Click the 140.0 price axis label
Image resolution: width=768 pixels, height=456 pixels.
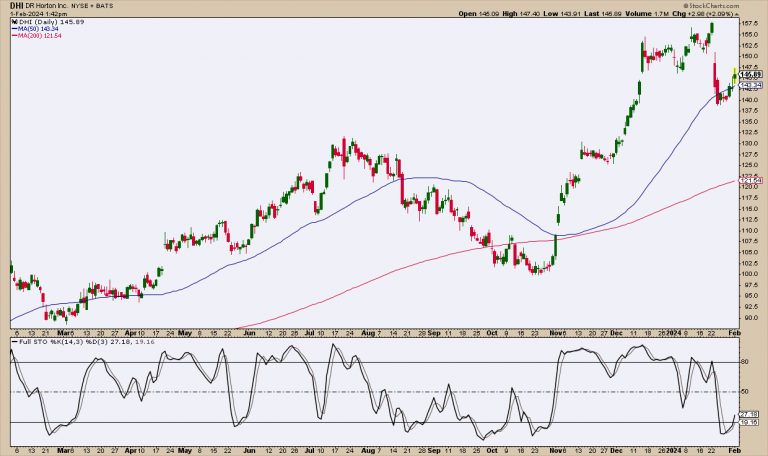point(750,99)
